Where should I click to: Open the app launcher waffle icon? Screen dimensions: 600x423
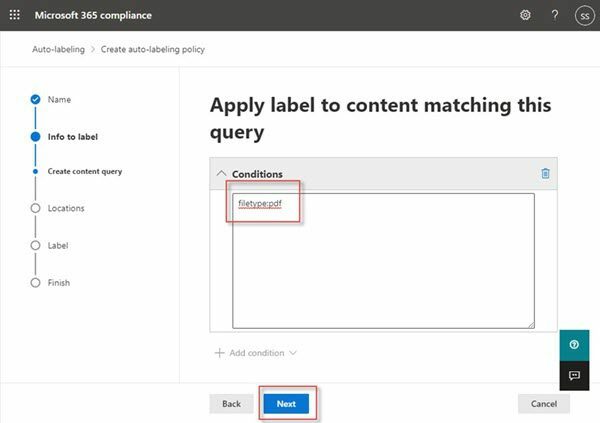tap(15, 15)
